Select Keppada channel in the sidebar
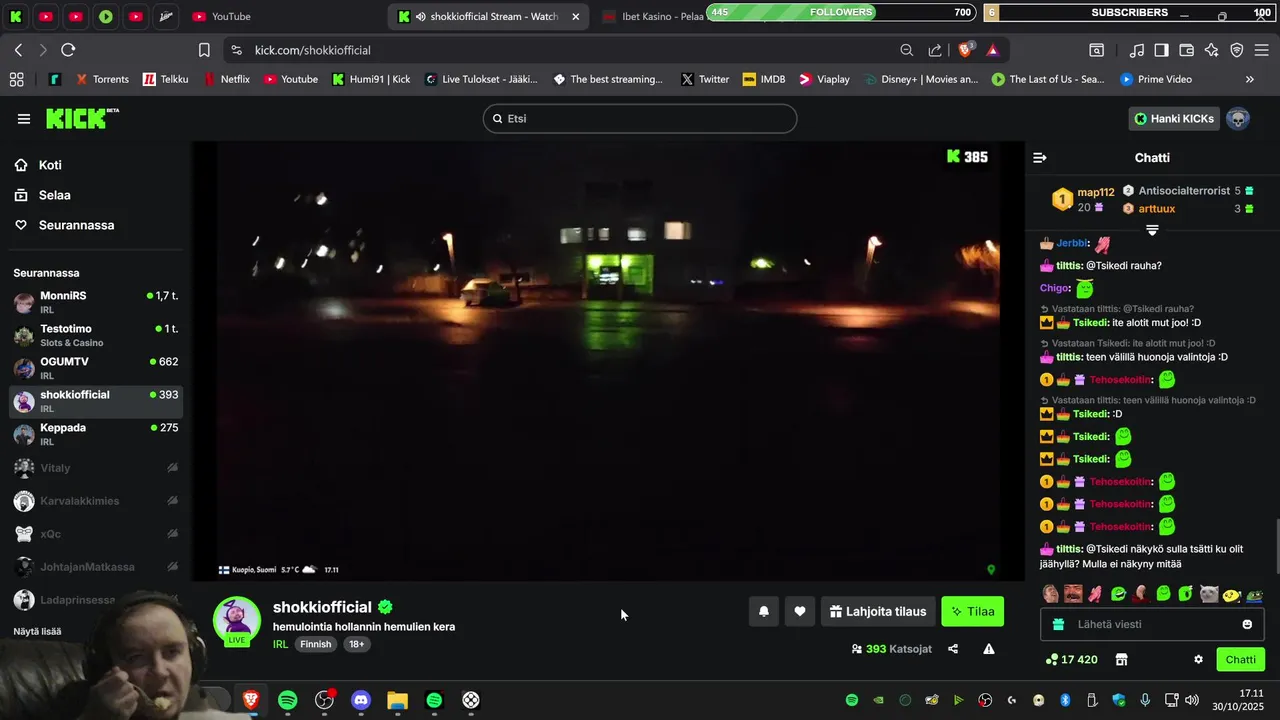Viewport: 1280px width, 720px height. [x=96, y=434]
